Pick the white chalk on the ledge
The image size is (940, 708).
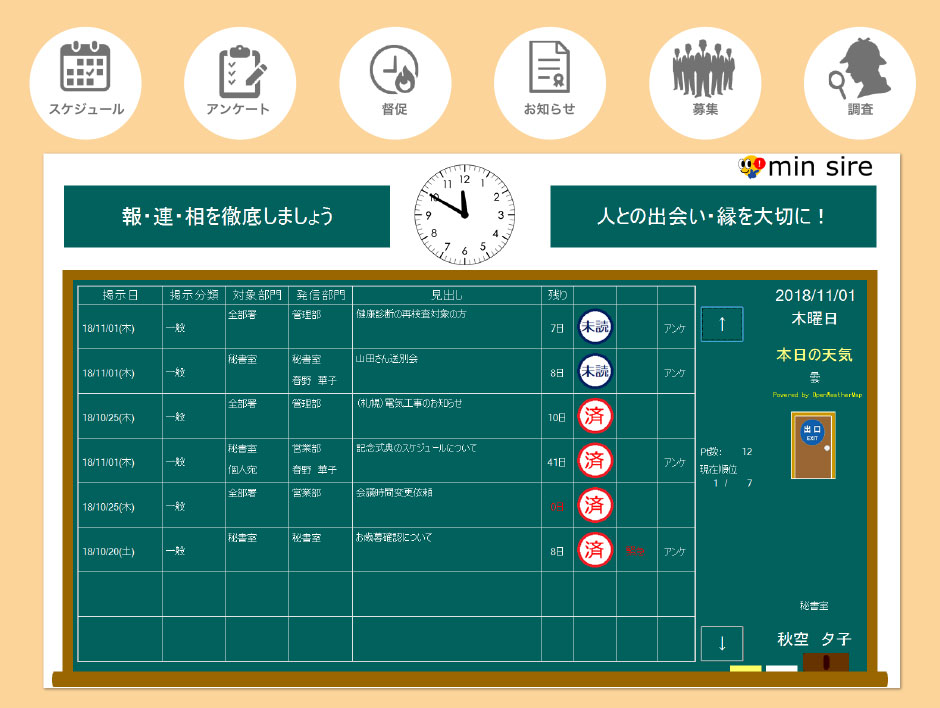(782, 668)
